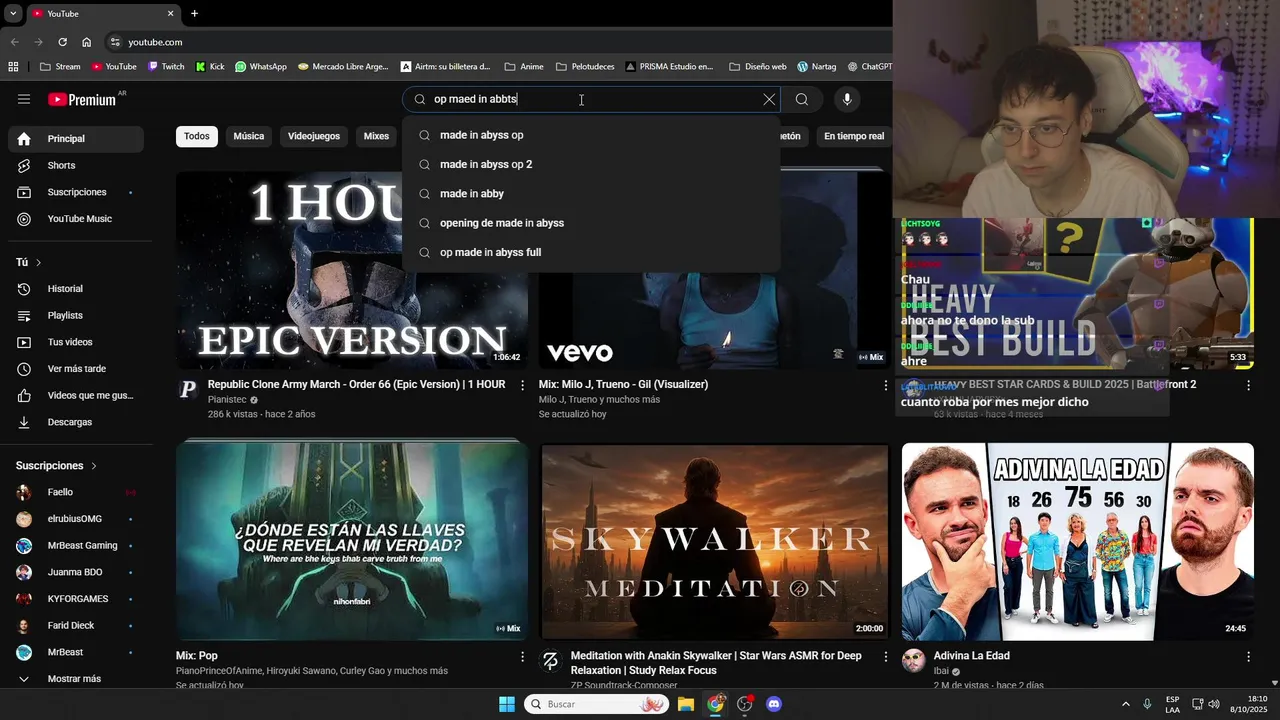Open Principal in the sidebar
1280x720 pixels.
pos(76,139)
